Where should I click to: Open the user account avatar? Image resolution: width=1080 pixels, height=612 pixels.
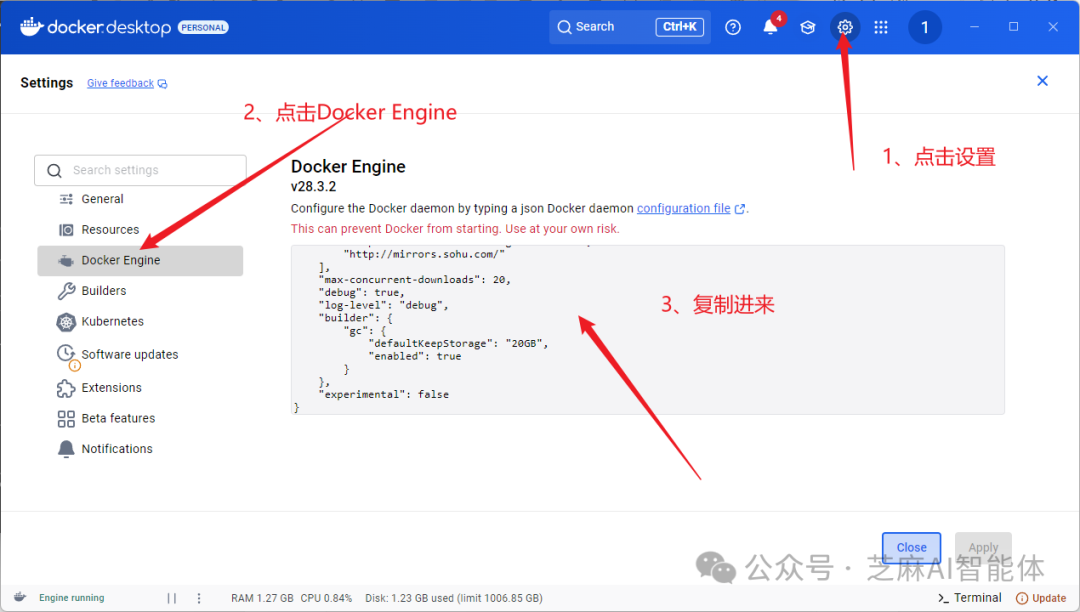click(x=924, y=28)
